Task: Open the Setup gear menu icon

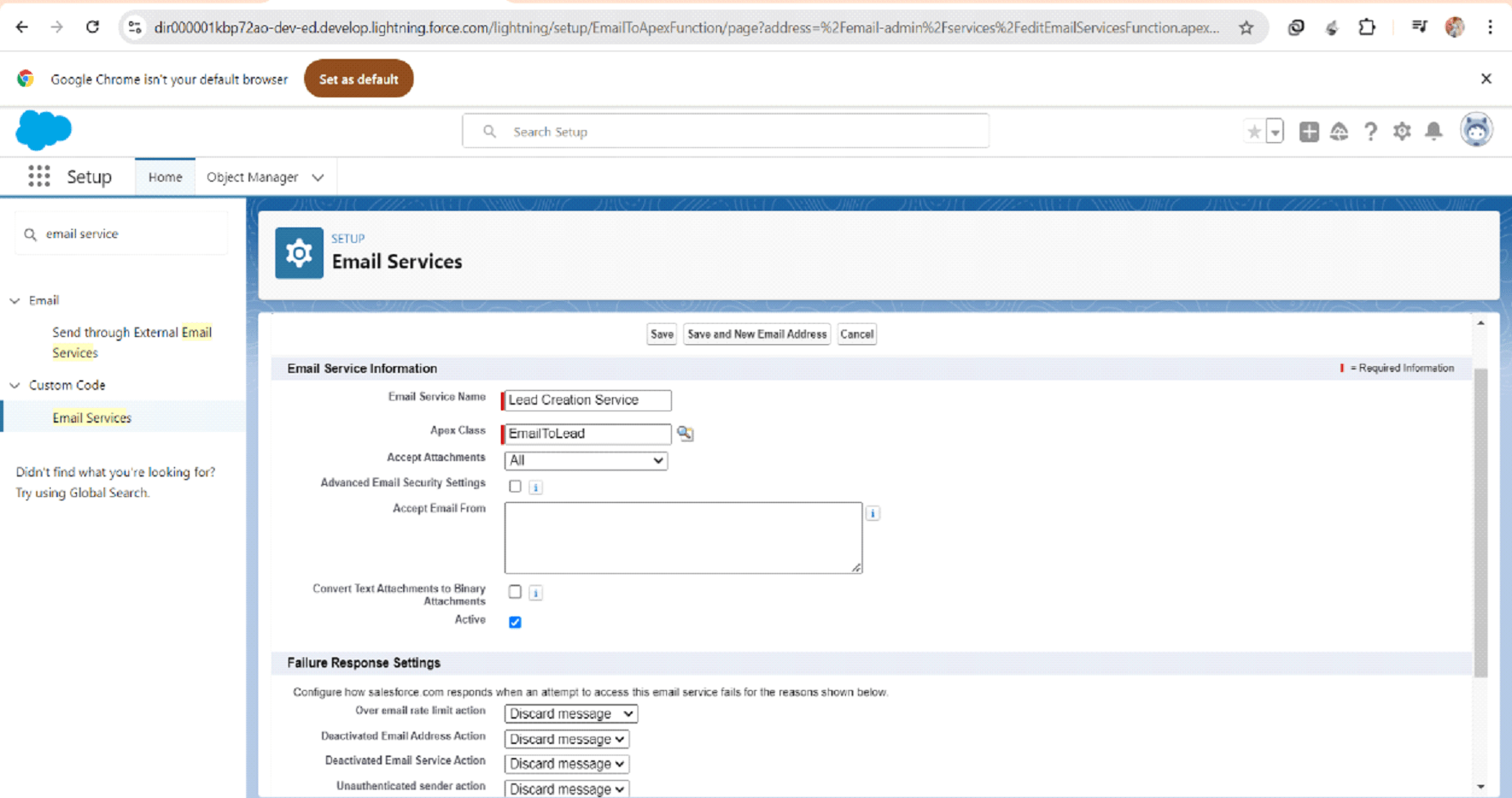Action: [1402, 132]
